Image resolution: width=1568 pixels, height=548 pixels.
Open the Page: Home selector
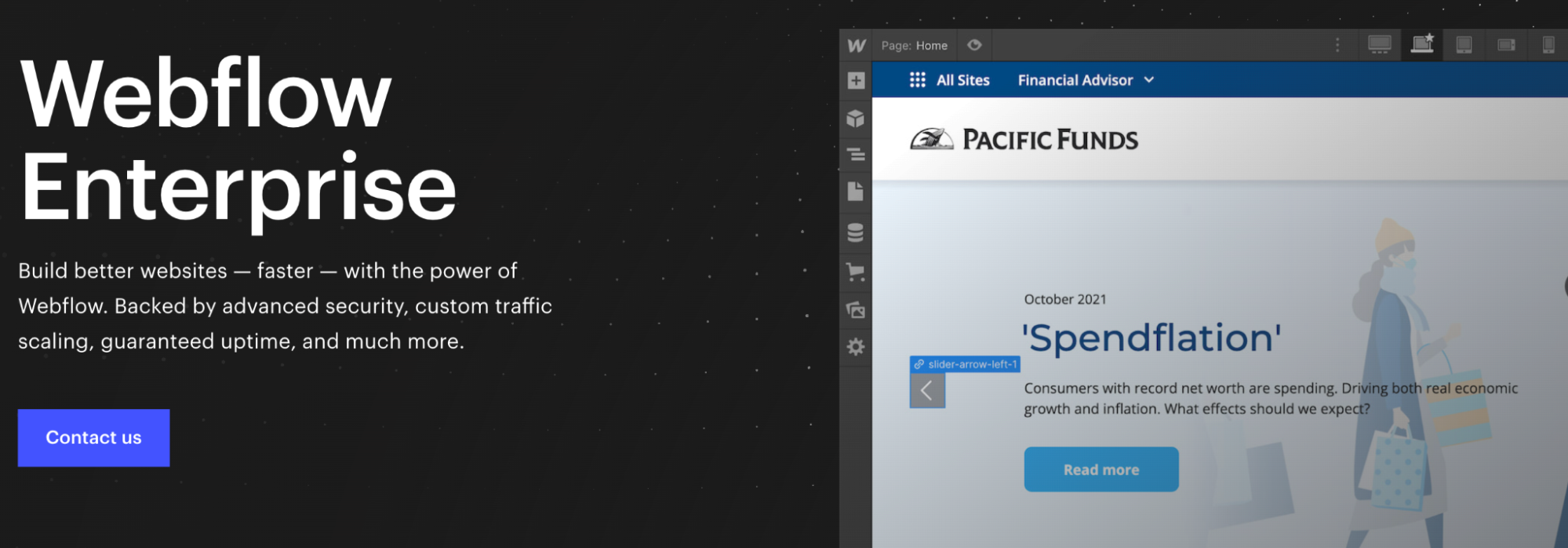[914, 46]
